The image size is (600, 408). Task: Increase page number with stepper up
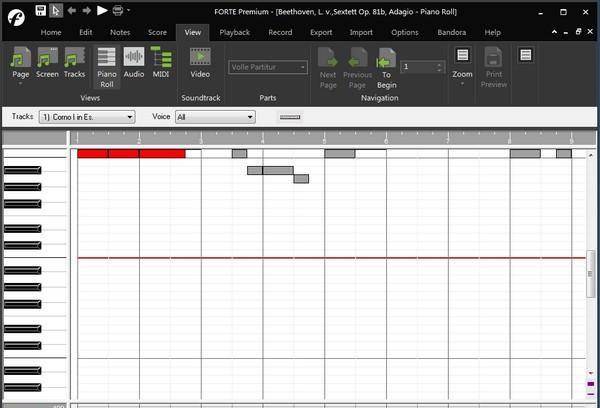[x=439, y=65]
